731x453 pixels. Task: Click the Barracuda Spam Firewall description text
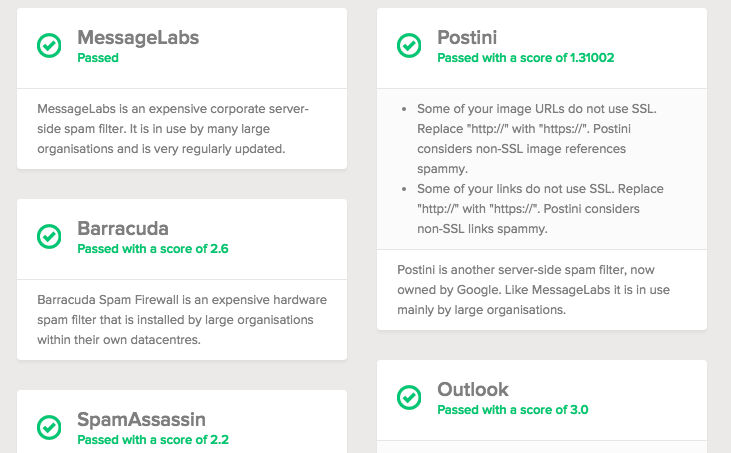click(182, 320)
